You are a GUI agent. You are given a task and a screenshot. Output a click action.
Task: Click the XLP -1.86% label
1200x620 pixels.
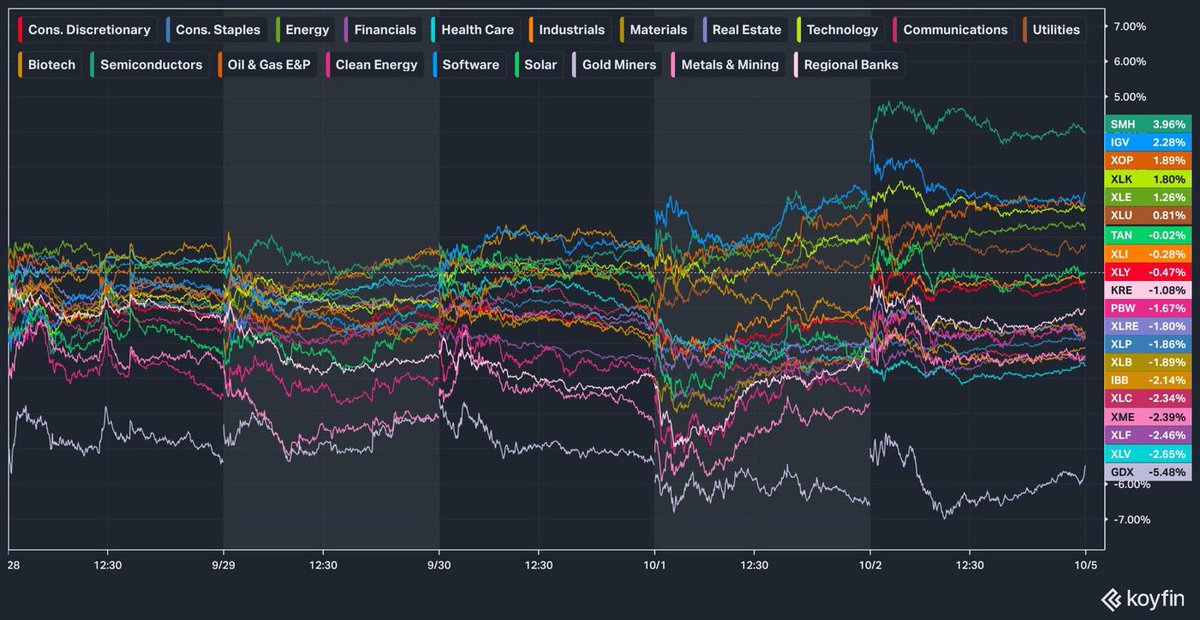[x=1148, y=344]
